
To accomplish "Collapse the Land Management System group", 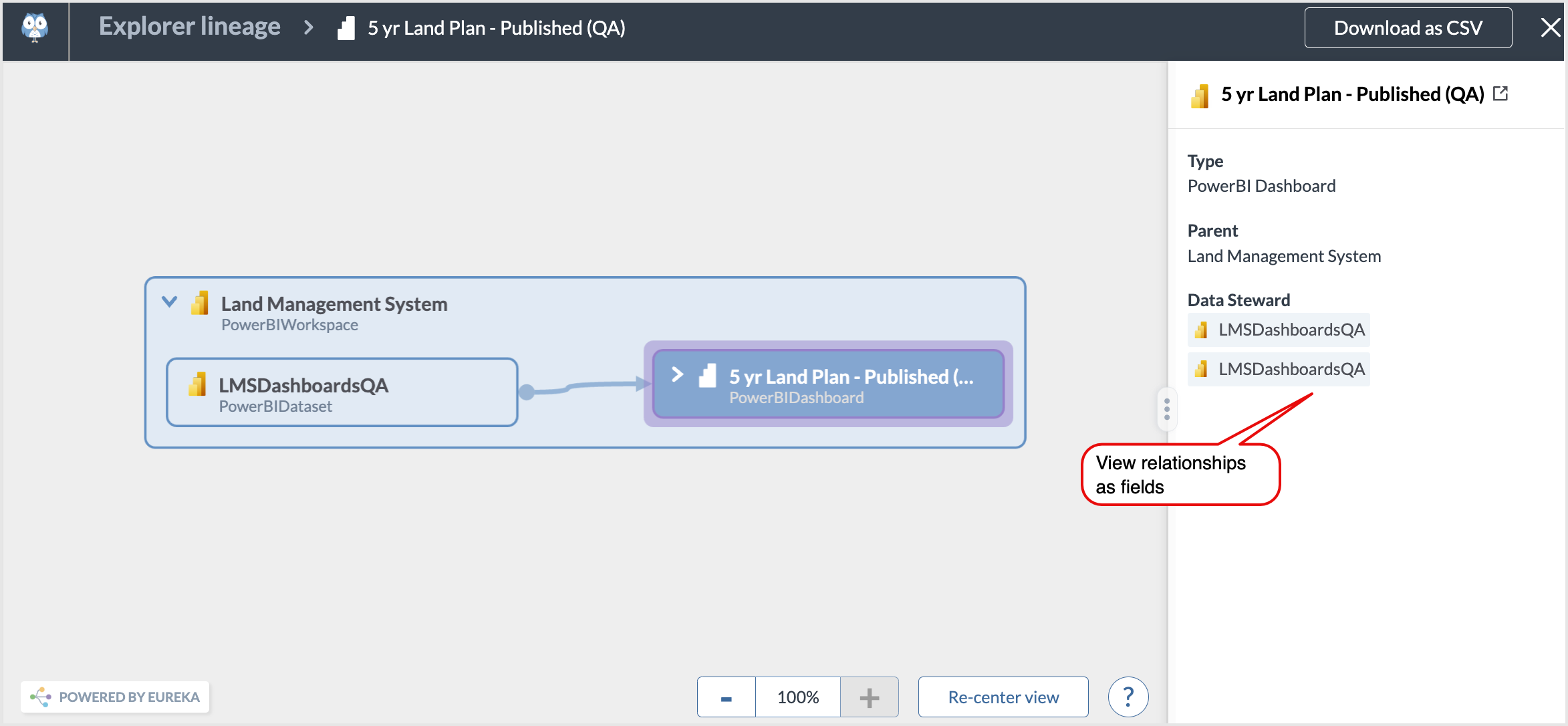I will 170,302.
